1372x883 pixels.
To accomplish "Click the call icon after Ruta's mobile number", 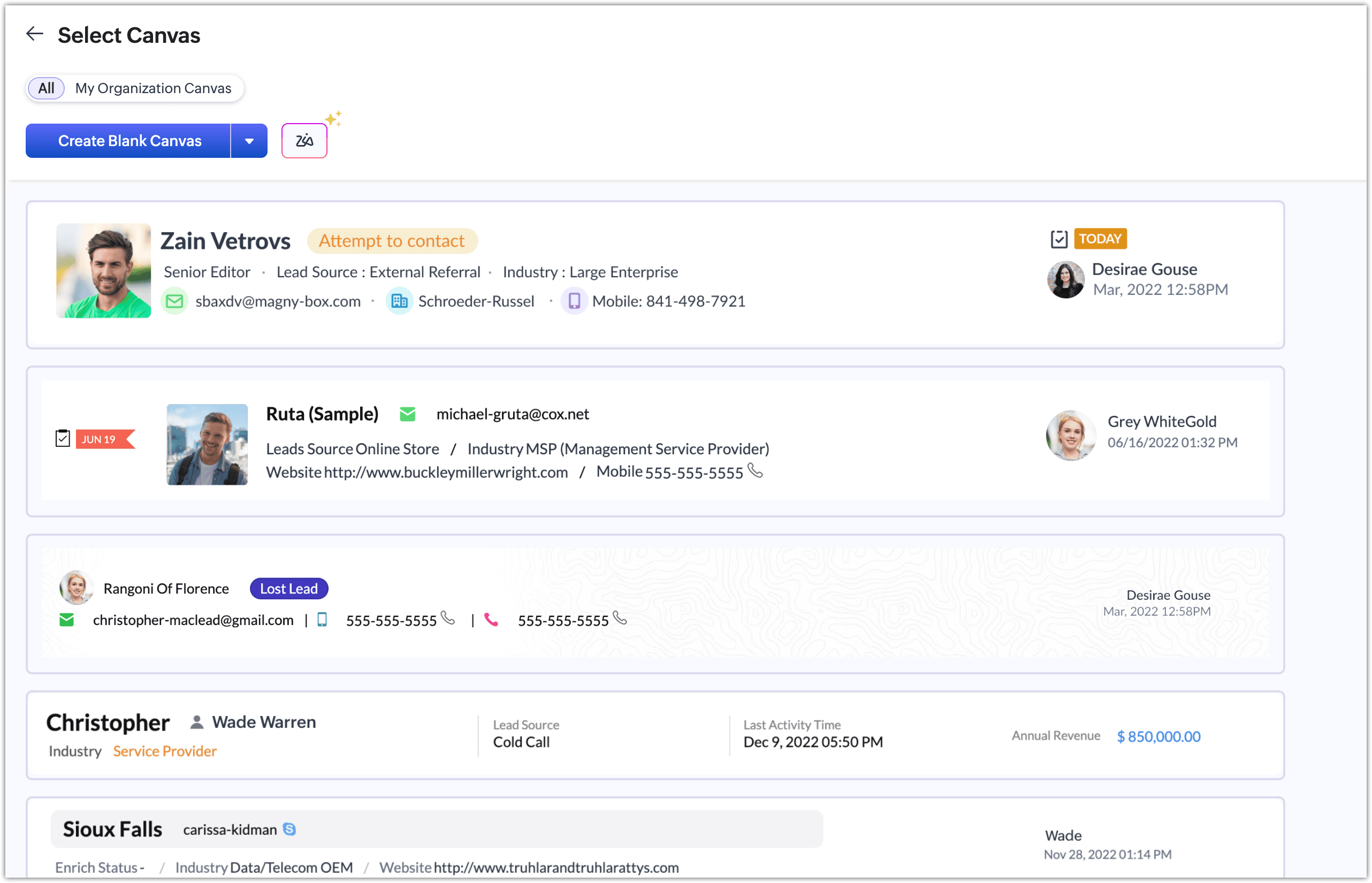I will point(756,471).
